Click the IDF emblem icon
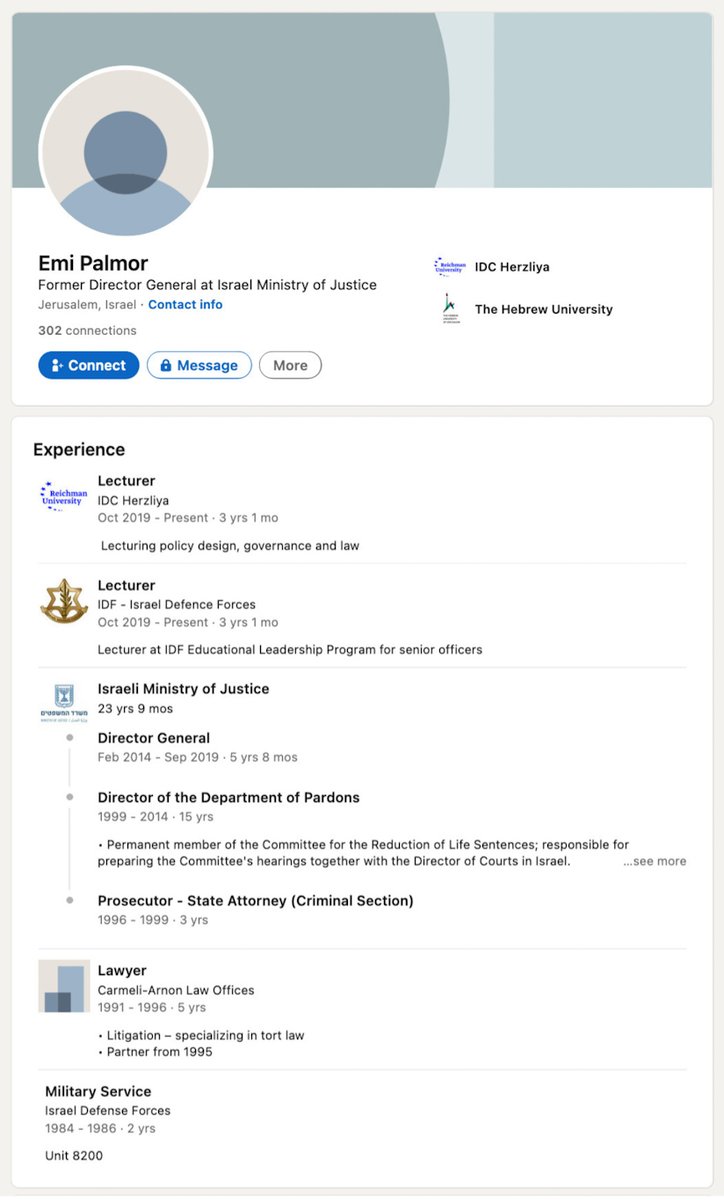 pos(64,600)
